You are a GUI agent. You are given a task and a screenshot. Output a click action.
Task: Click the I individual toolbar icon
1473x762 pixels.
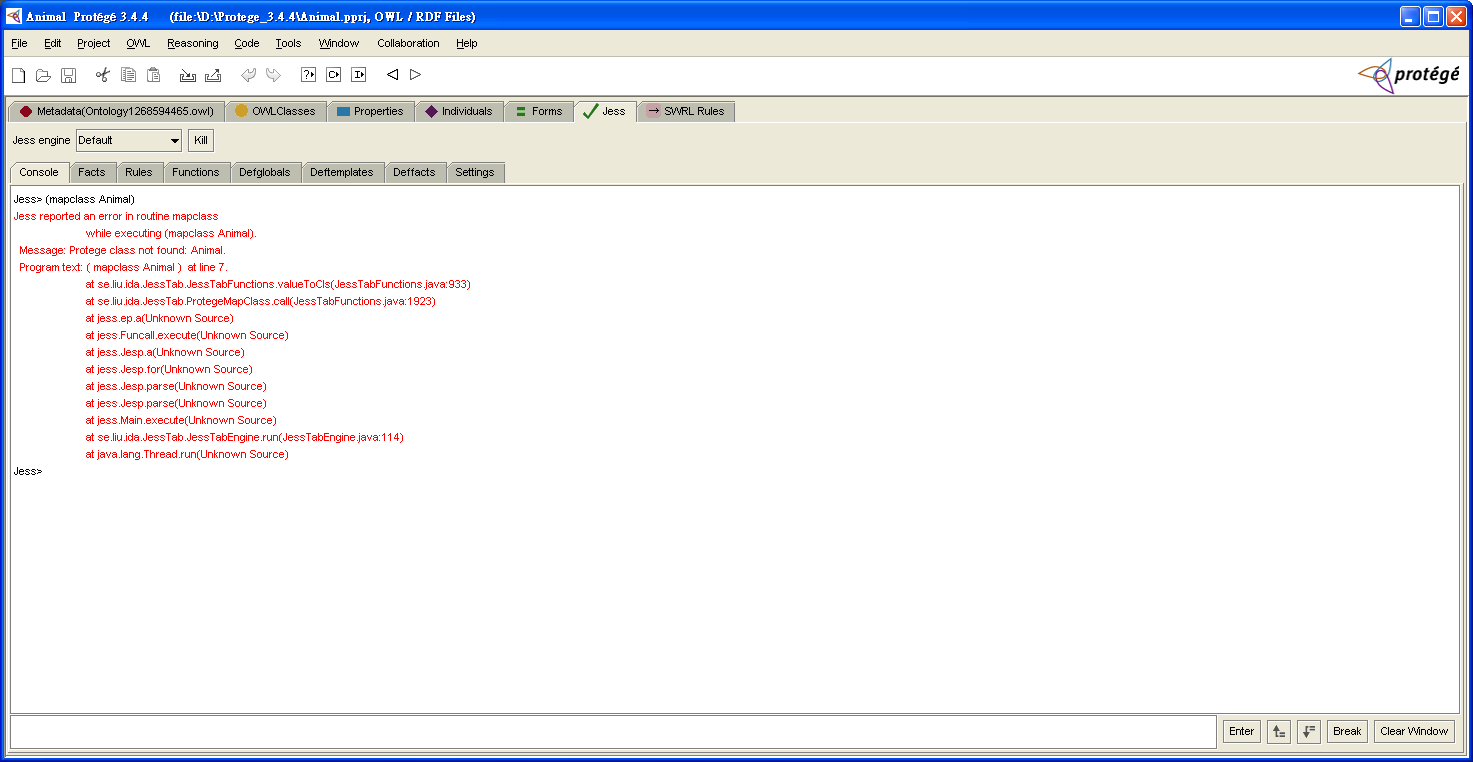click(x=359, y=75)
